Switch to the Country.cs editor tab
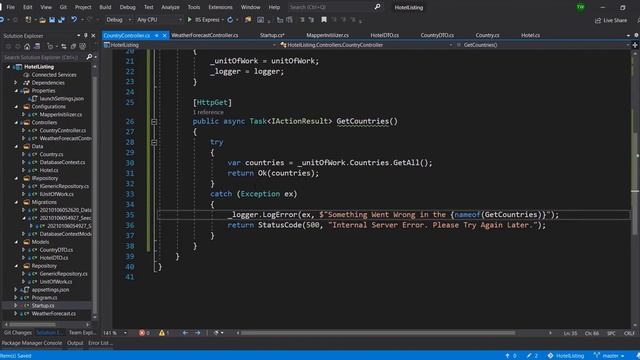This screenshot has height=360, width=640. point(487,36)
